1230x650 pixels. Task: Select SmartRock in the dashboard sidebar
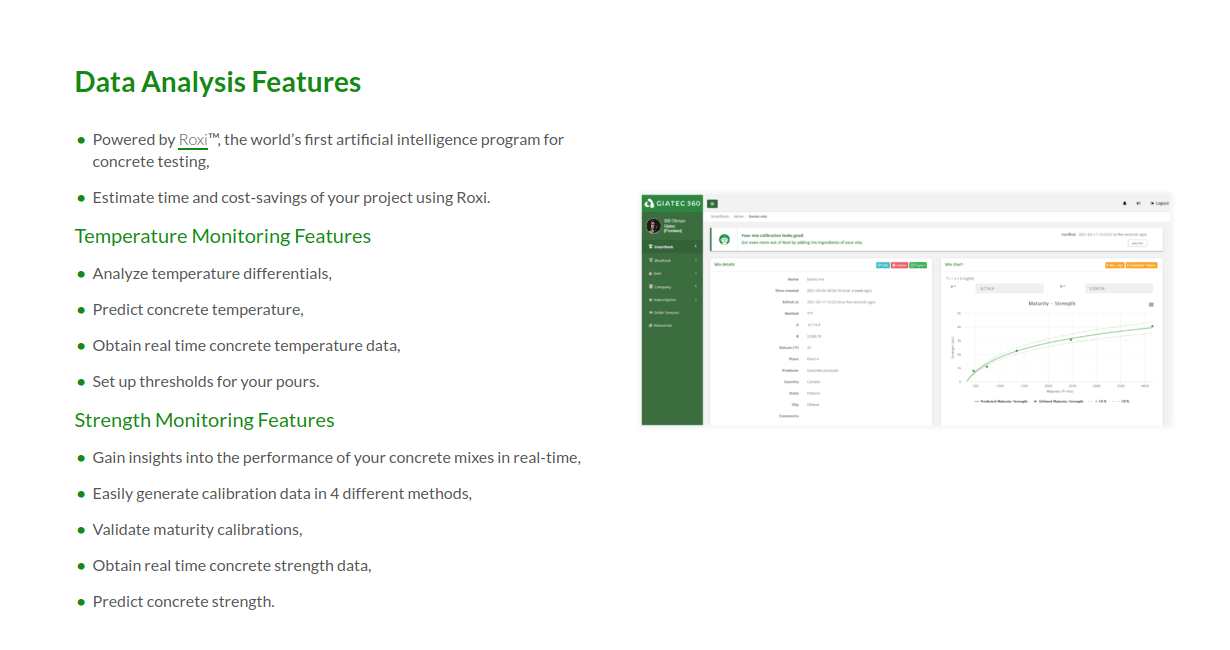pos(671,247)
